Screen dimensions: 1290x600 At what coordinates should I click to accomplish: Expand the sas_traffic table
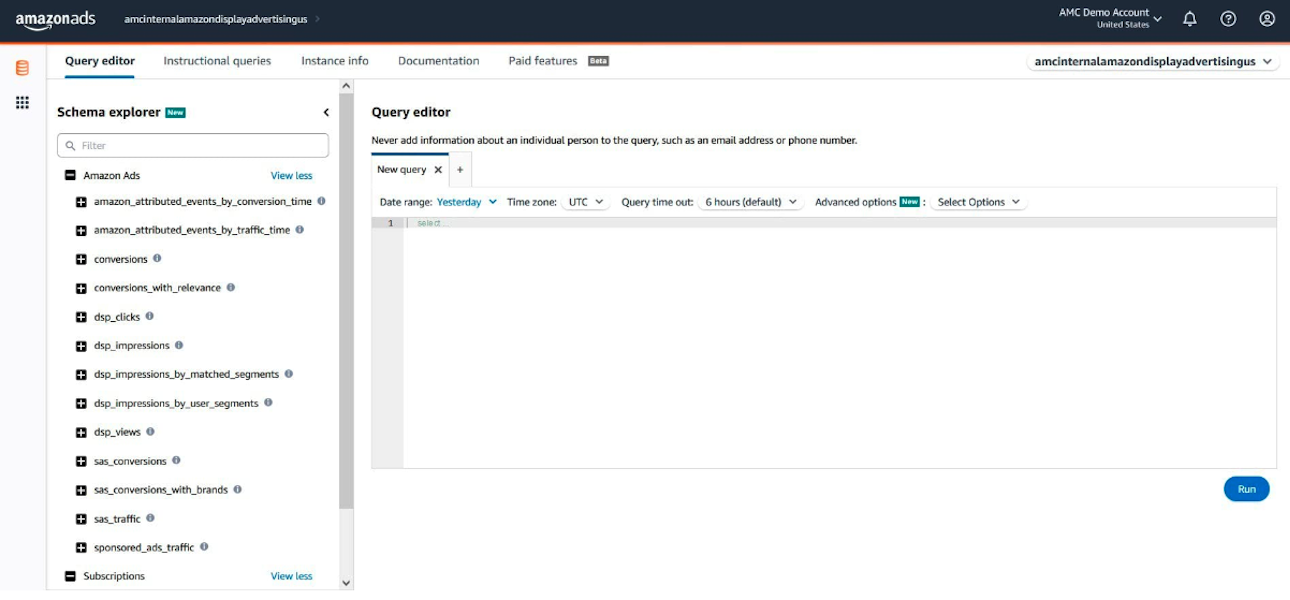tap(81, 520)
